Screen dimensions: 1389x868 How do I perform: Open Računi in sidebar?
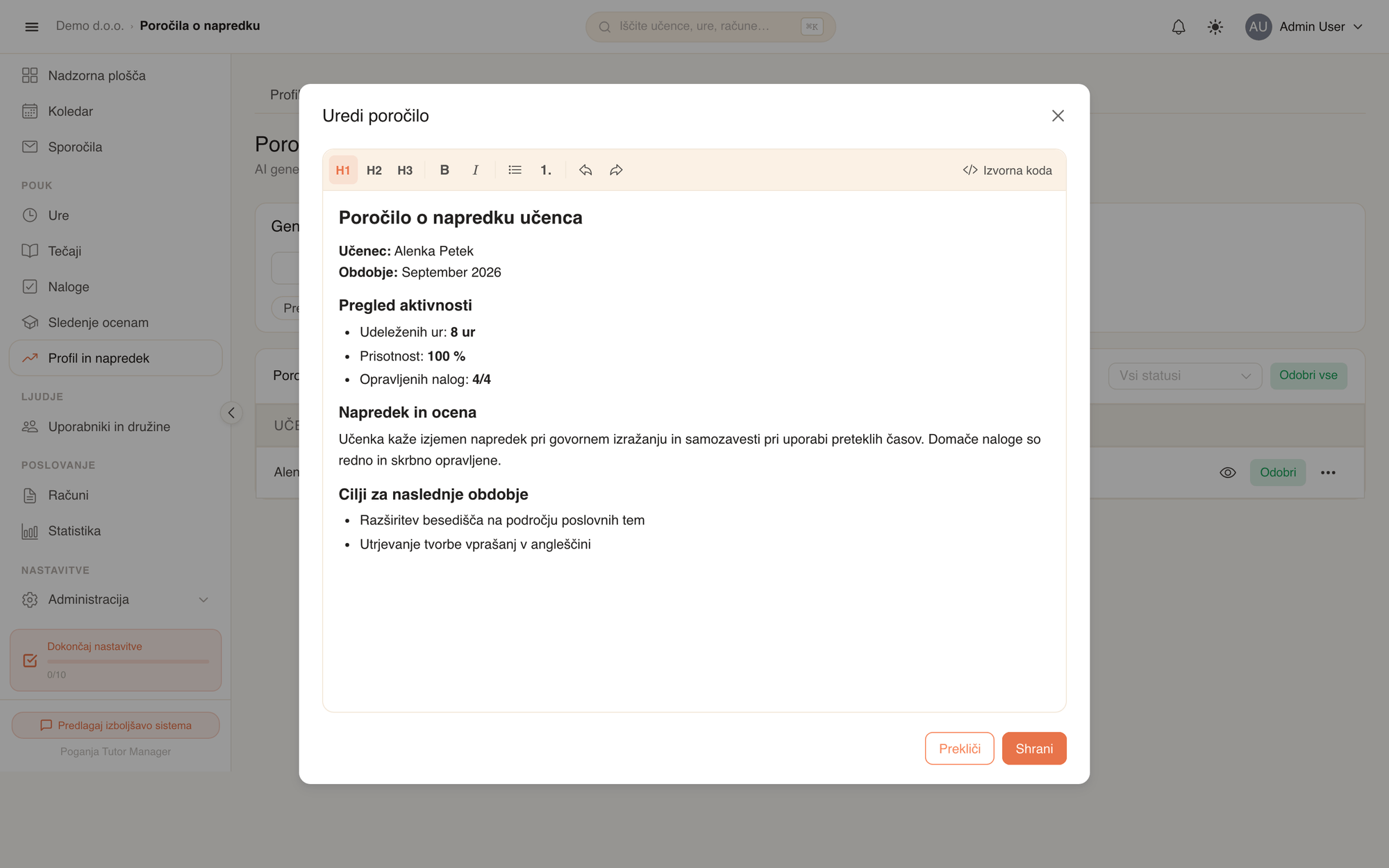115,495
